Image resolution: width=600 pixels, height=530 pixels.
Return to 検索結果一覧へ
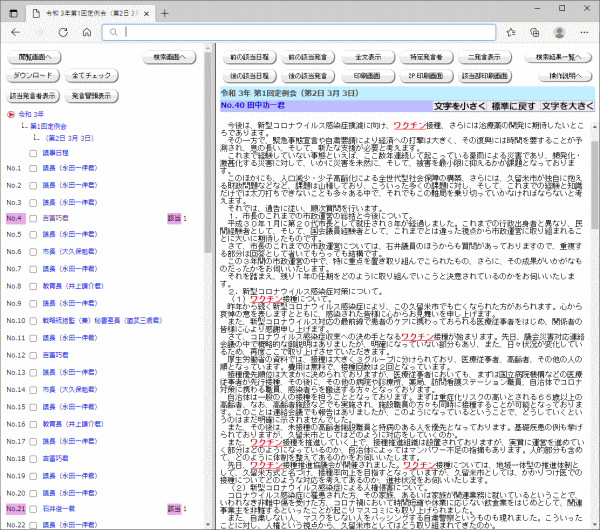coord(558,57)
